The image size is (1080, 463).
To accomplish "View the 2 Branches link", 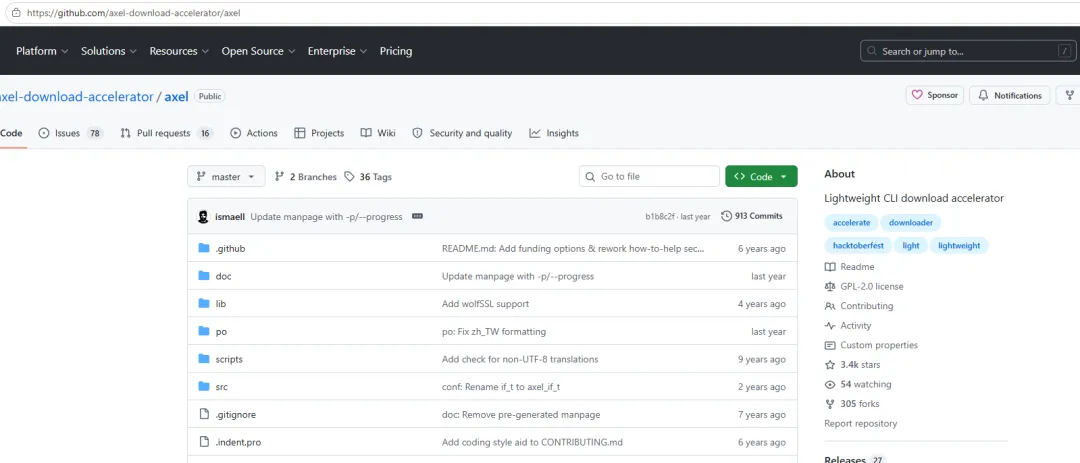I will (x=306, y=177).
